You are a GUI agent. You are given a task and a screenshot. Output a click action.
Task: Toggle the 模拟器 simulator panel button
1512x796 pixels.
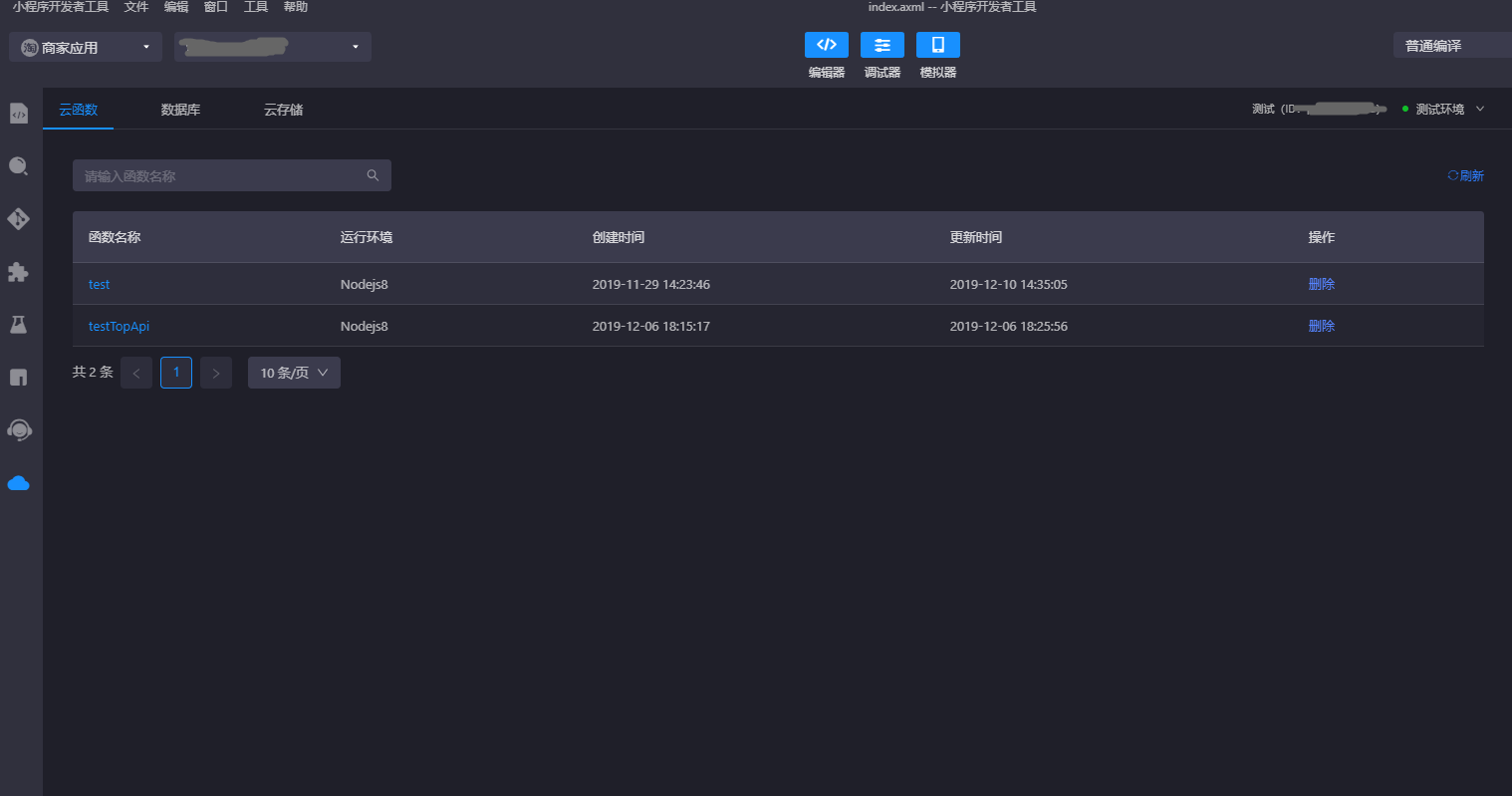point(938,45)
